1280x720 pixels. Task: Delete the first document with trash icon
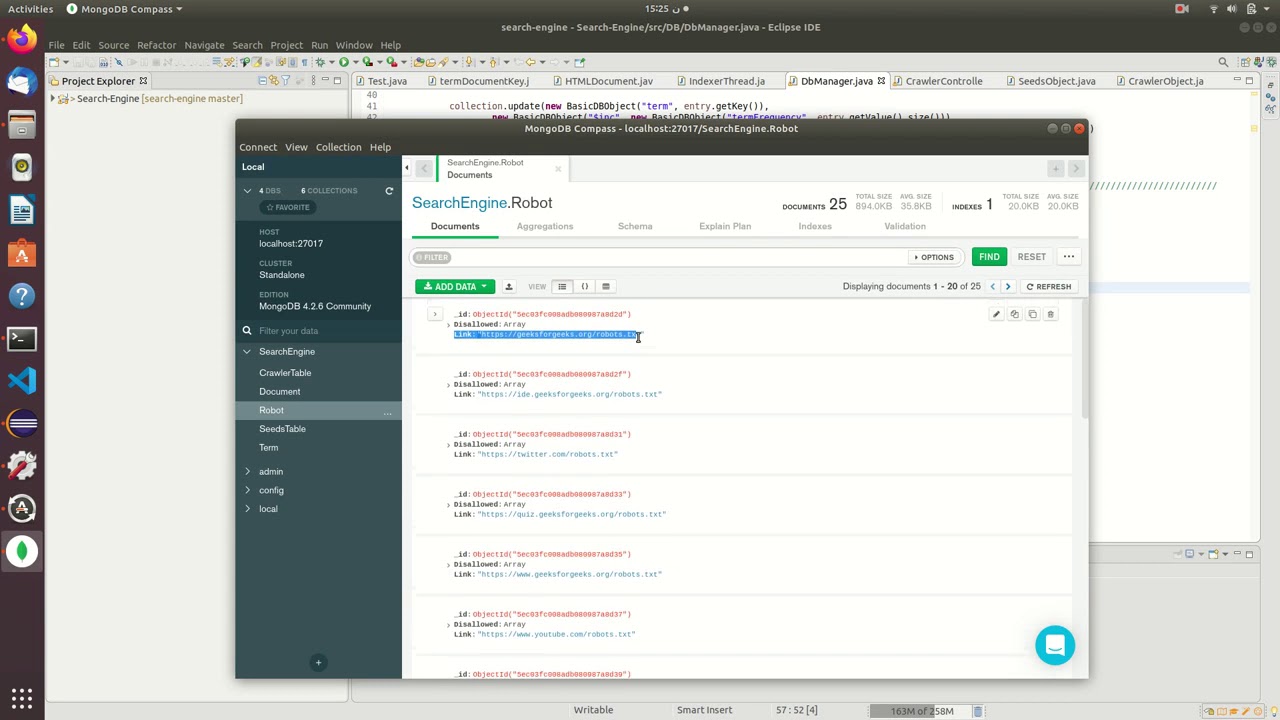pos(1050,314)
